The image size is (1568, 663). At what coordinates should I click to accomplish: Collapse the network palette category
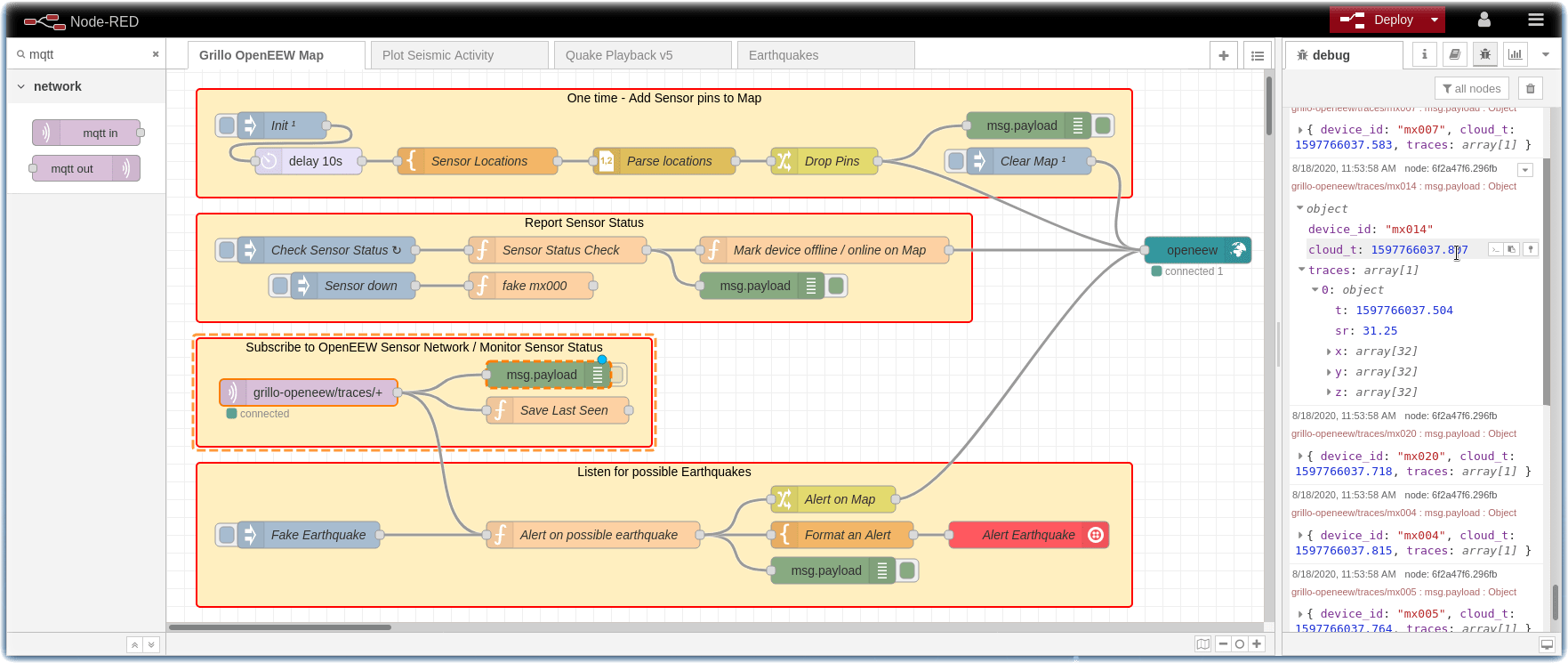coord(86,86)
